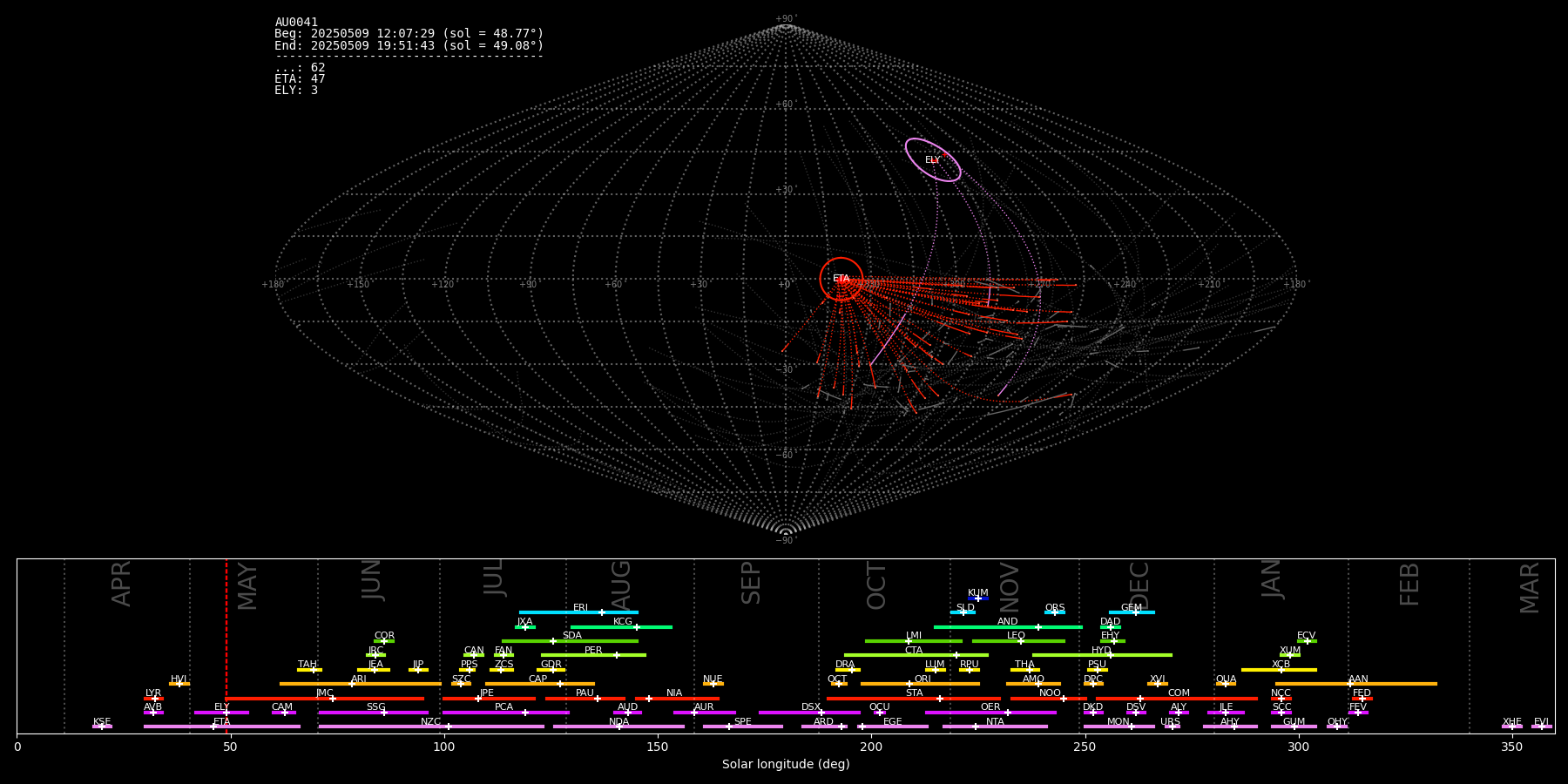This screenshot has height=784, width=1568.
Task: Select the DSX shower bar label
Action: (811, 707)
